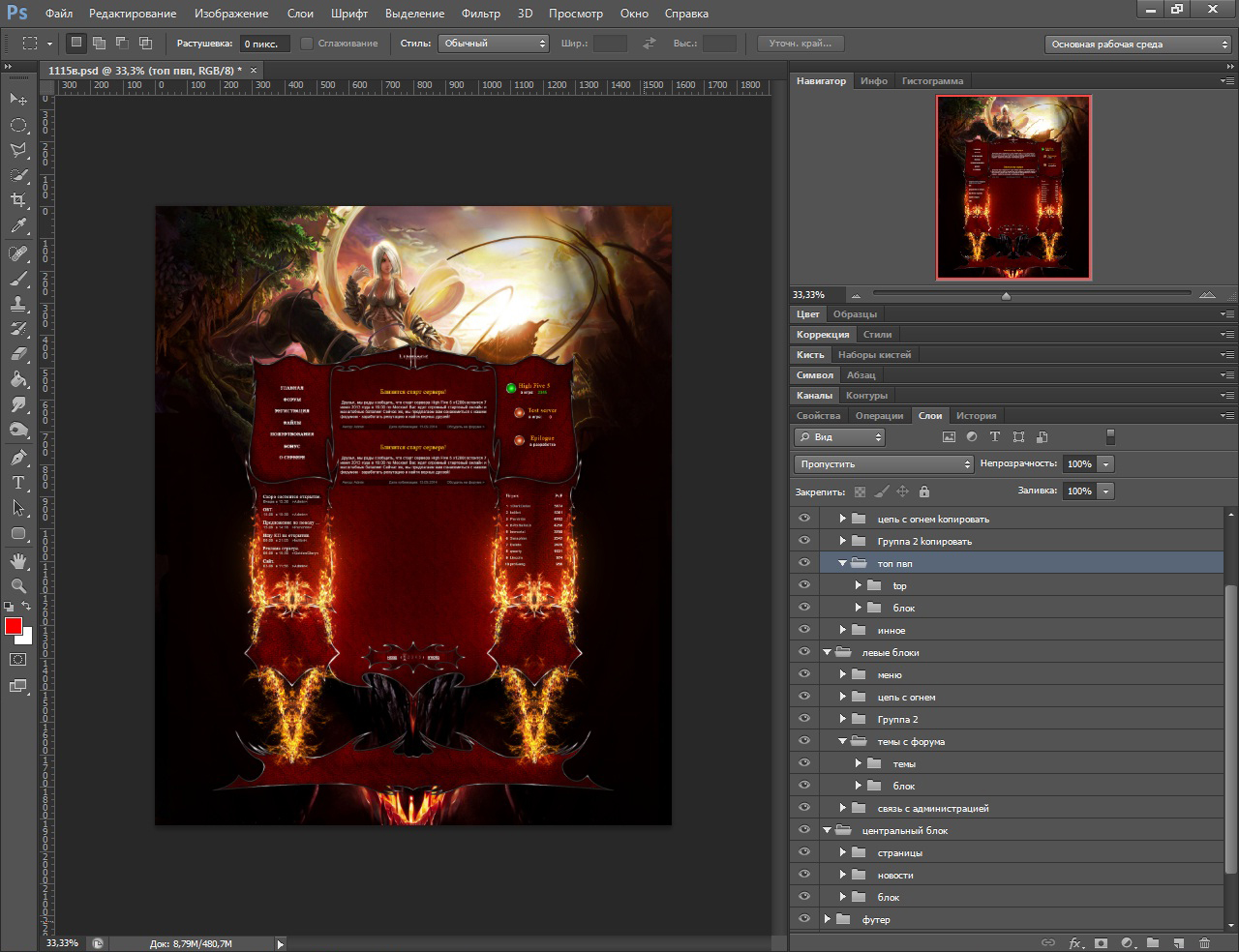Select the Crop tool

coord(18,200)
